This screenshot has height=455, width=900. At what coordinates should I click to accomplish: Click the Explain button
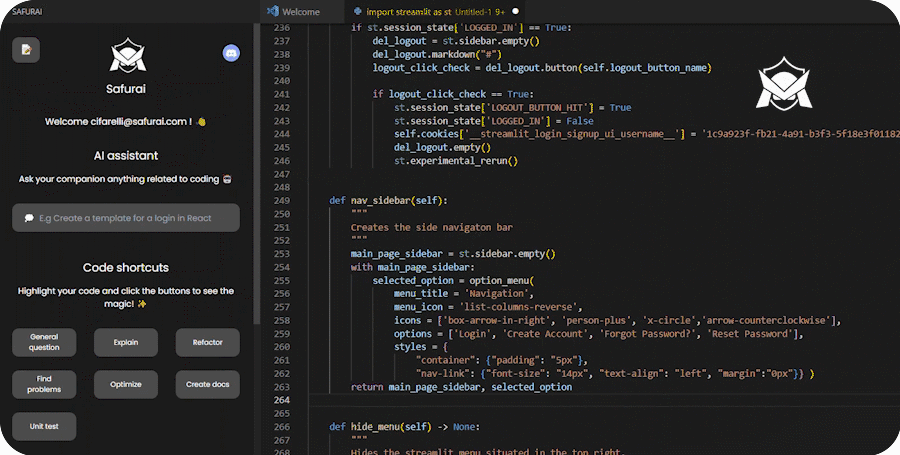pos(126,343)
